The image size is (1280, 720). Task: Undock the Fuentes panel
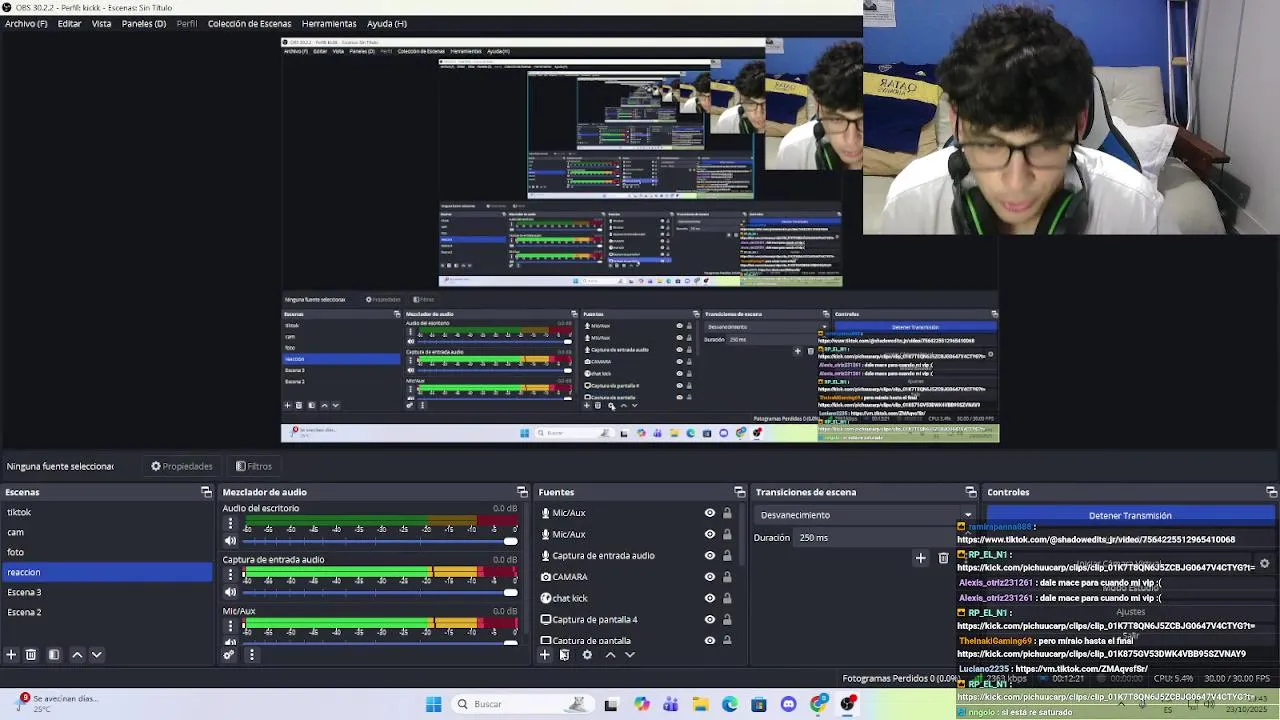pos(740,492)
